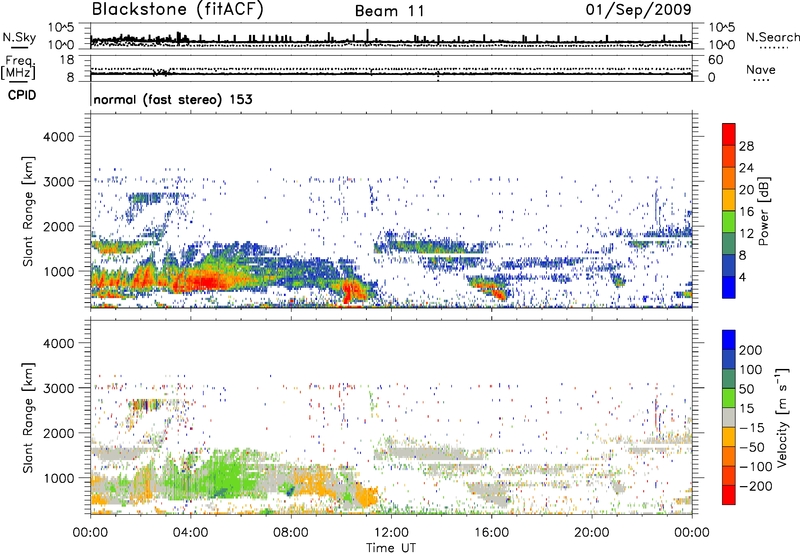
Task: Select the "12:00" time tick label
Action: 391,533
